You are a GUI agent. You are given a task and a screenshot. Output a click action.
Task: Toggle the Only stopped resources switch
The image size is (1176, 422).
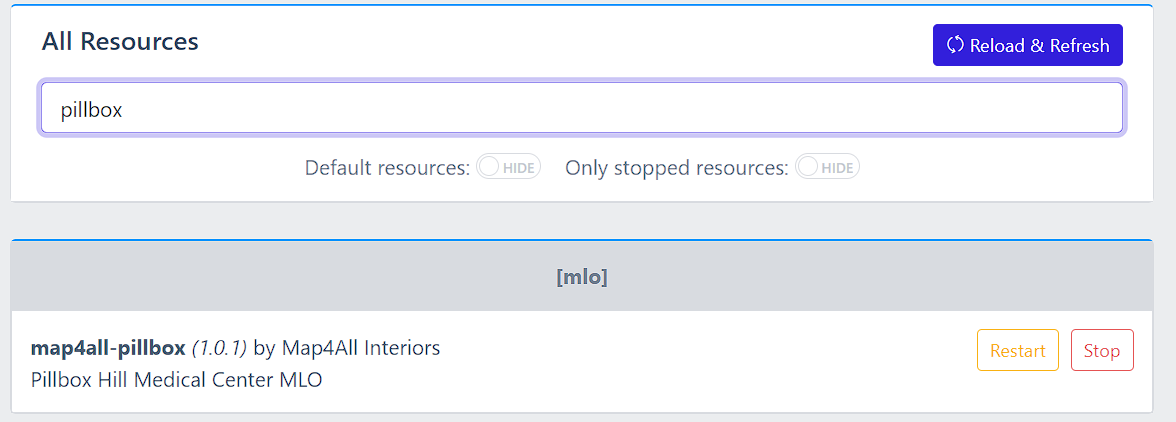coord(827,167)
